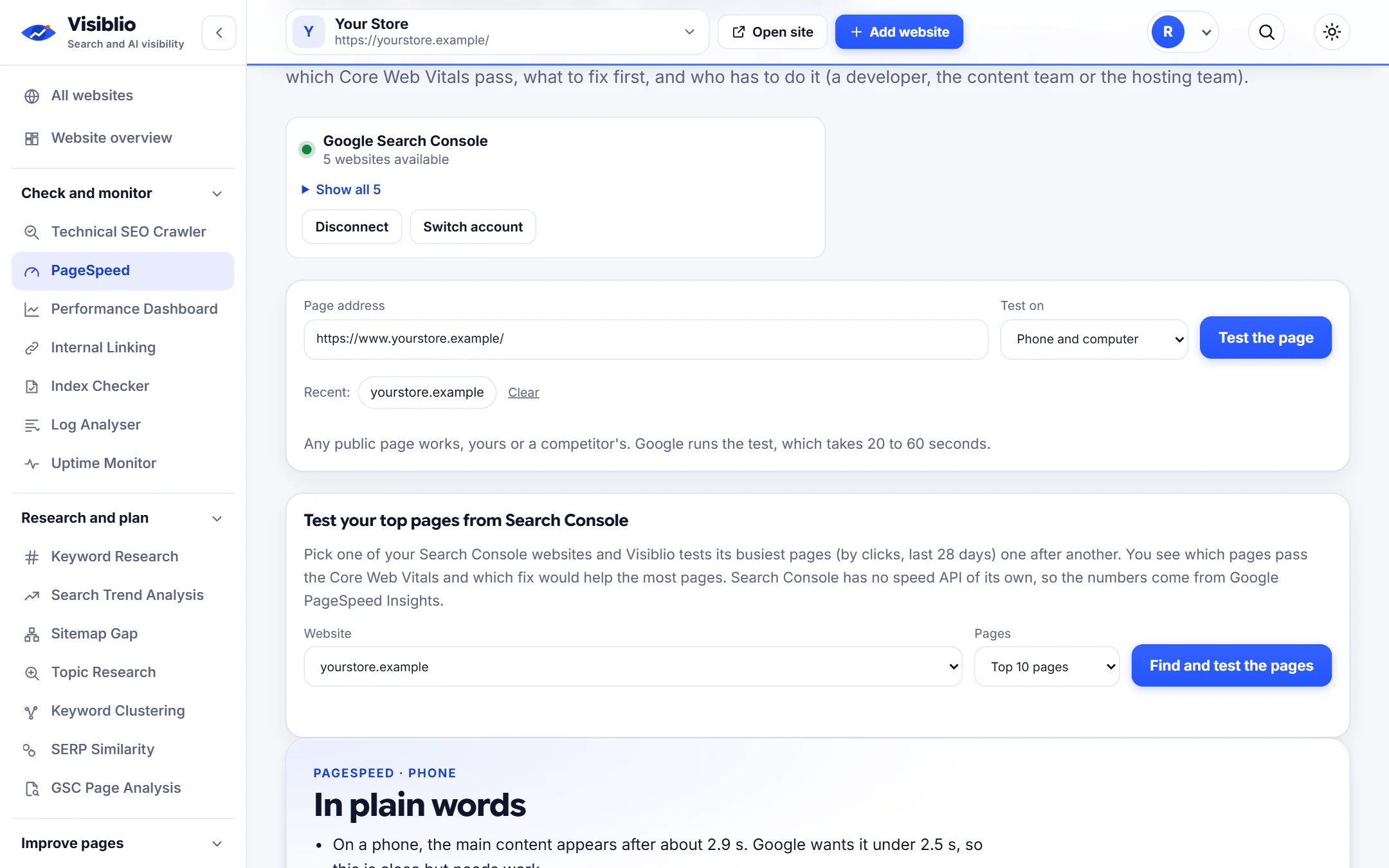The image size is (1389, 868).
Task: Click the Open site button
Action: tap(772, 32)
